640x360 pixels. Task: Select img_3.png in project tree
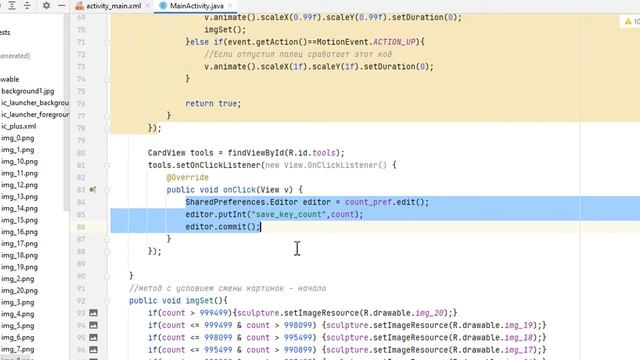18,302
